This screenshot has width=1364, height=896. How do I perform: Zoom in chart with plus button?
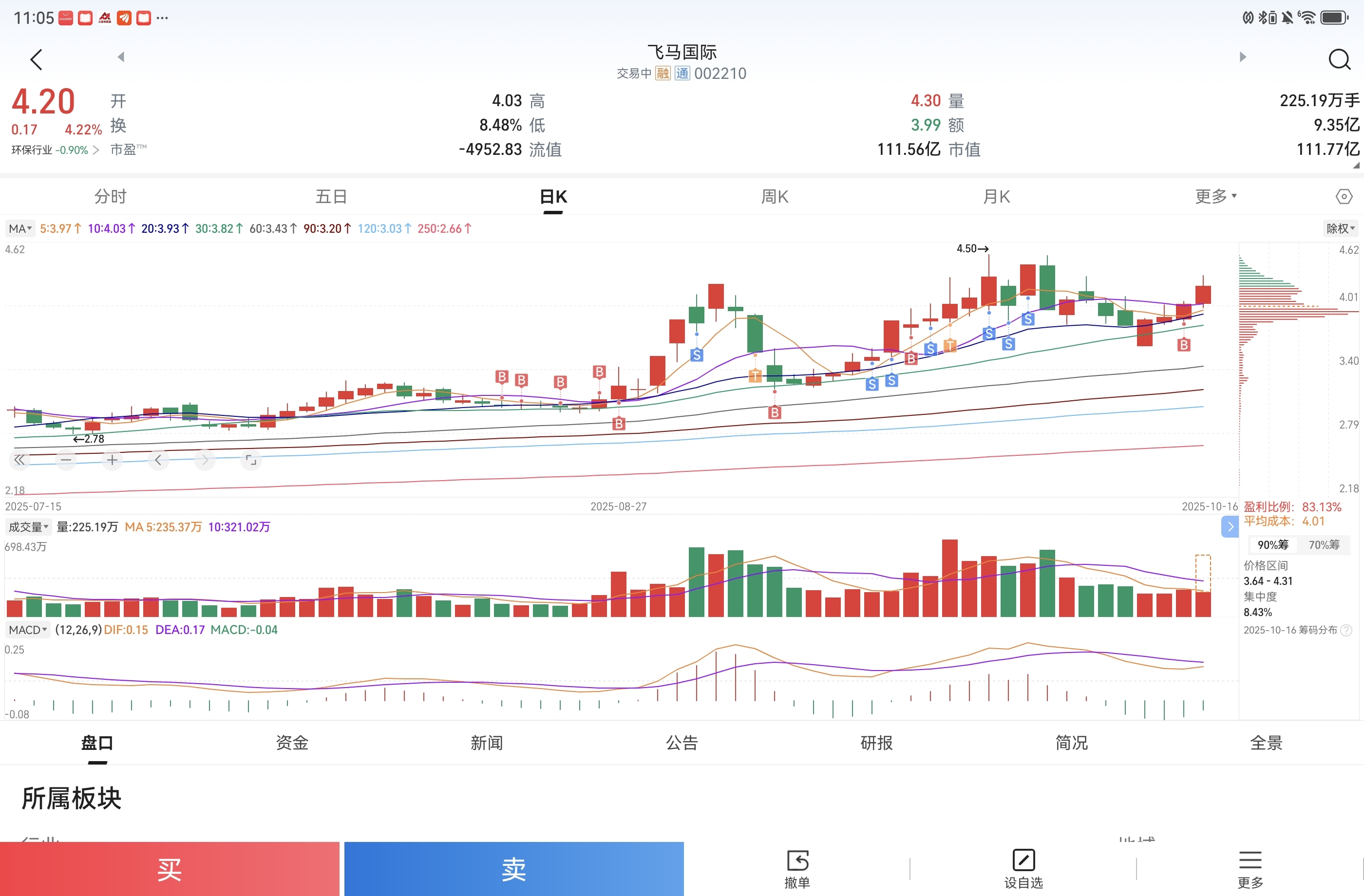tap(113, 460)
